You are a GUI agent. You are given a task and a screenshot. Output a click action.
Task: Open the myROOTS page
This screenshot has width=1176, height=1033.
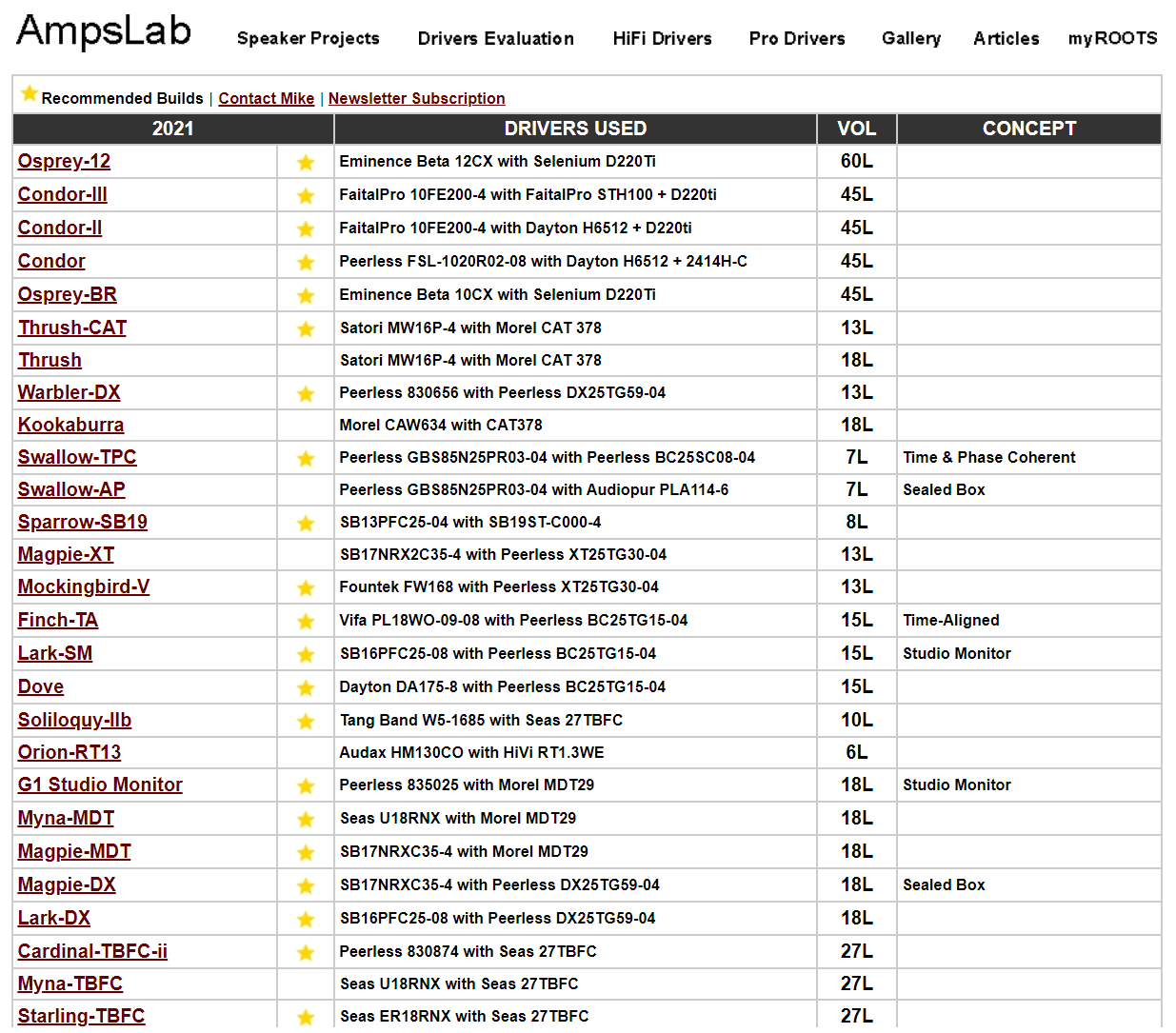pyautogui.click(x=1113, y=39)
